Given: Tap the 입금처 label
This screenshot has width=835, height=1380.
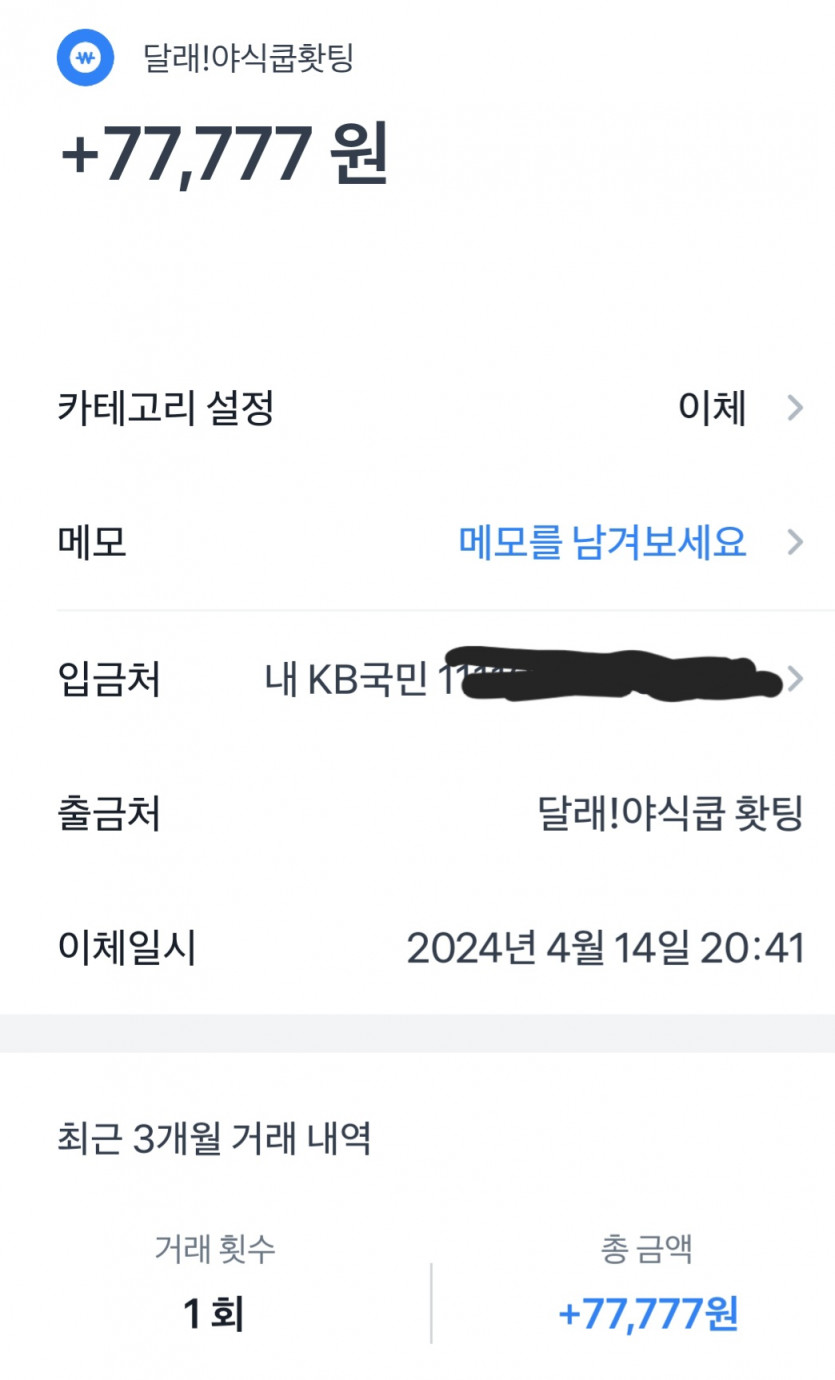Looking at the screenshot, I should tap(109, 680).
